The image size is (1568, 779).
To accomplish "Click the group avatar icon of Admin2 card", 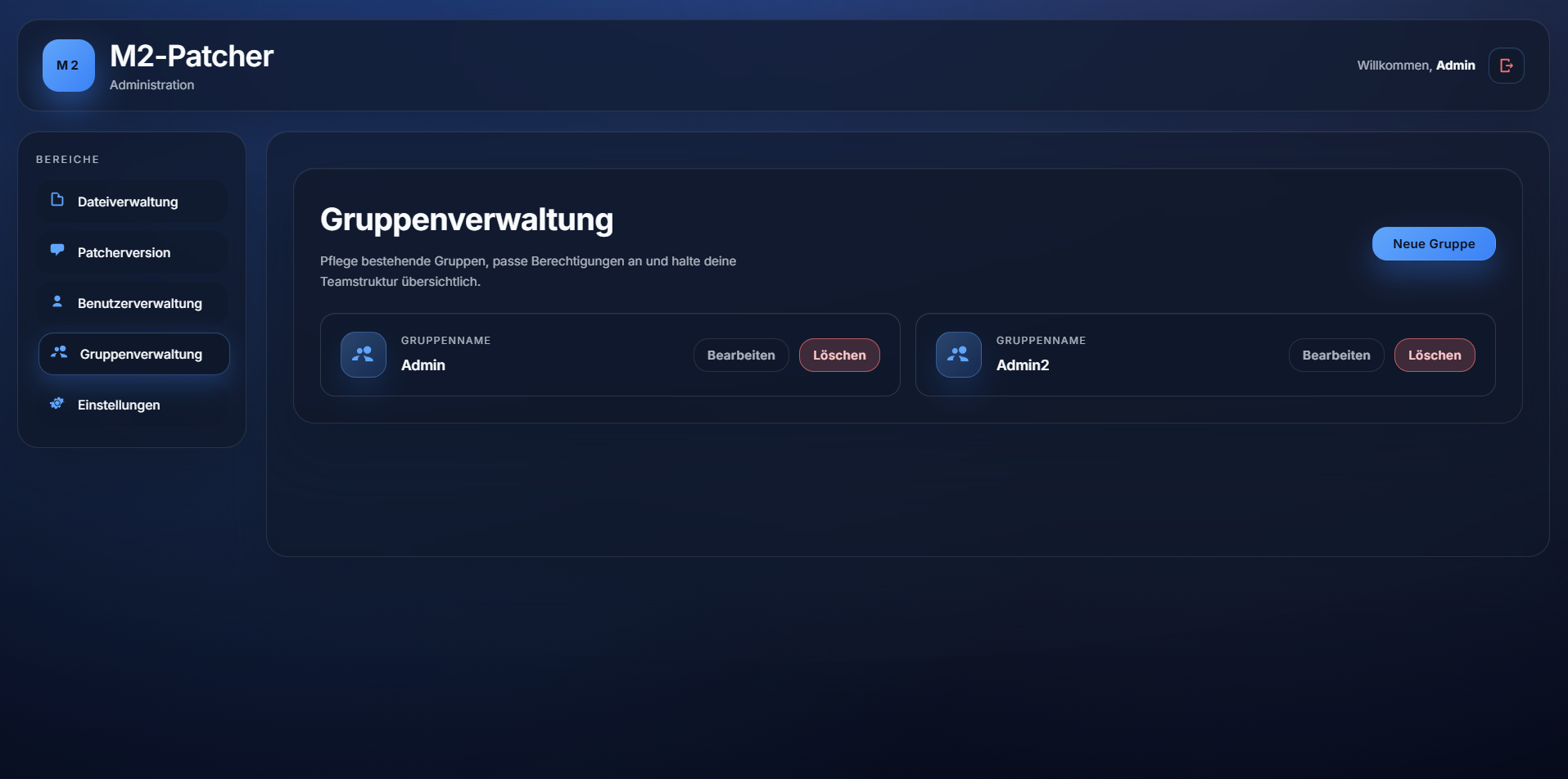I will (x=959, y=355).
